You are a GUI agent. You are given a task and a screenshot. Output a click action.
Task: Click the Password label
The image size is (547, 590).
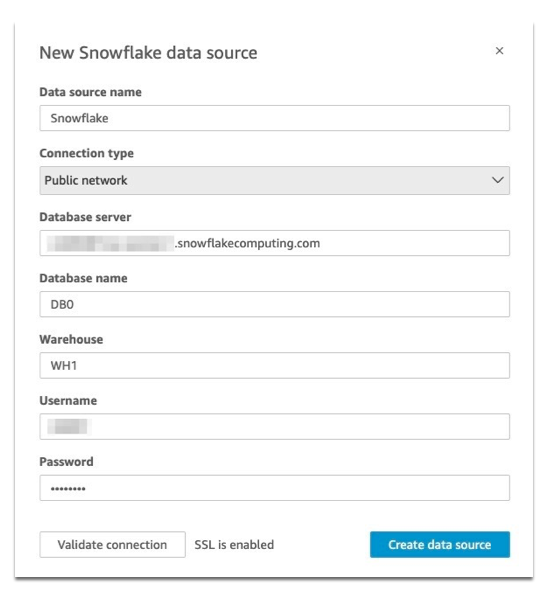click(66, 462)
